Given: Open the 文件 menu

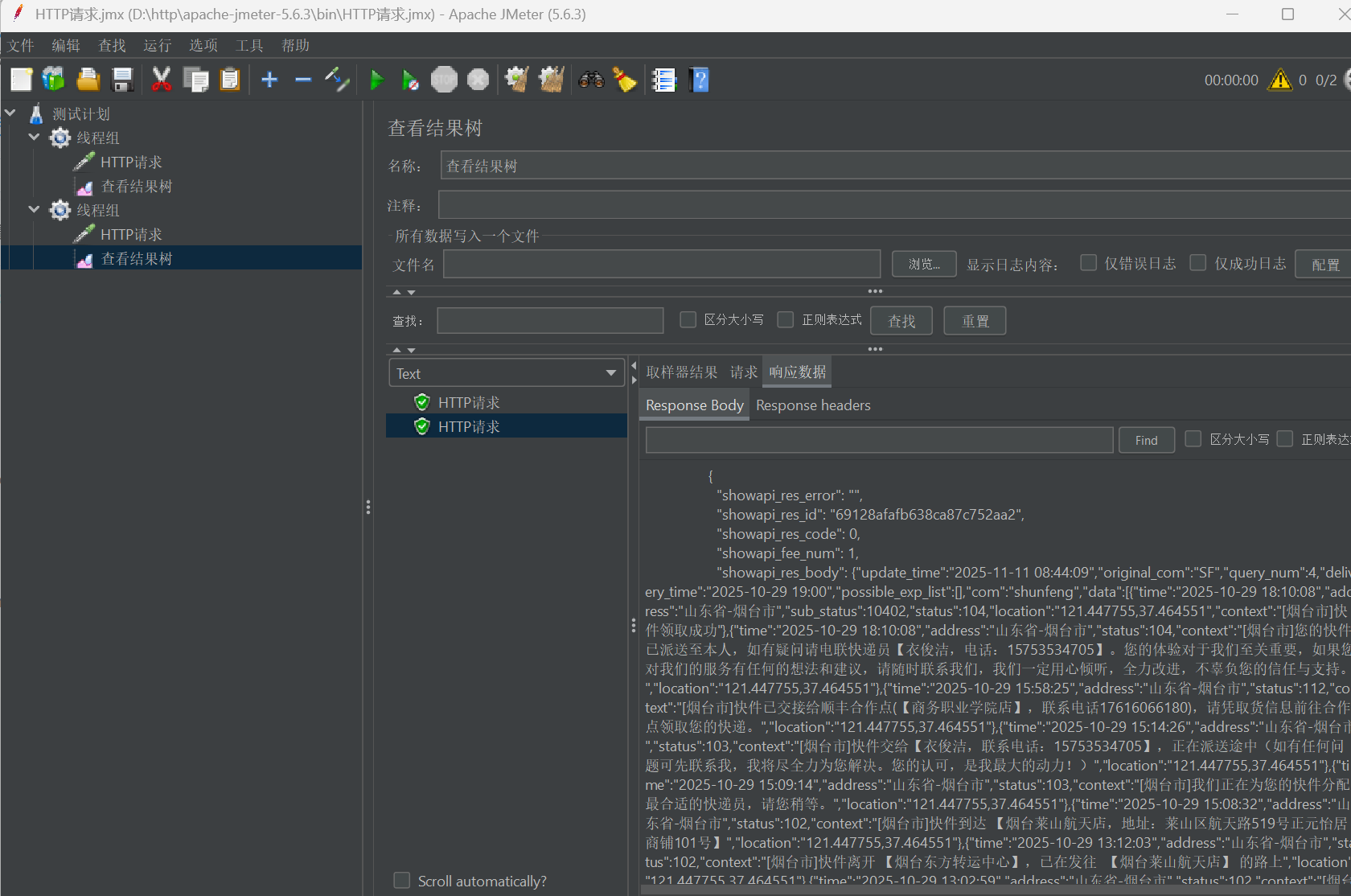Looking at the screenshot, I should tap(21, 46).
